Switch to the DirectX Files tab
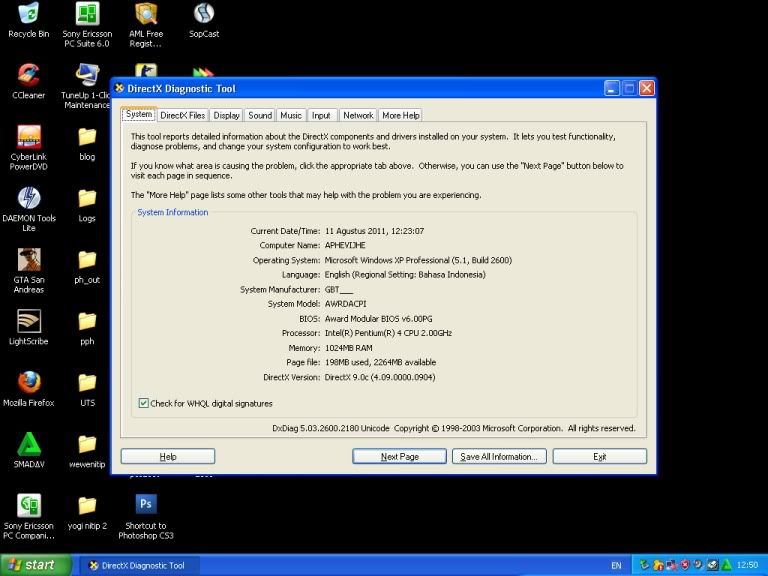 [183, 115]
